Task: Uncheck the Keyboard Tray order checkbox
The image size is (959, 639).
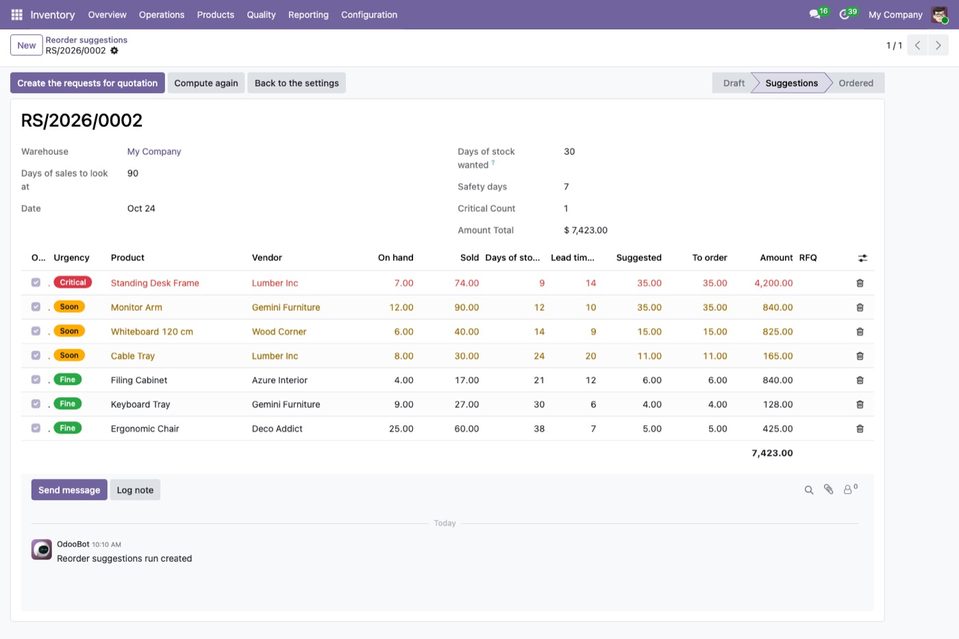Action: [x=35, y=404]
